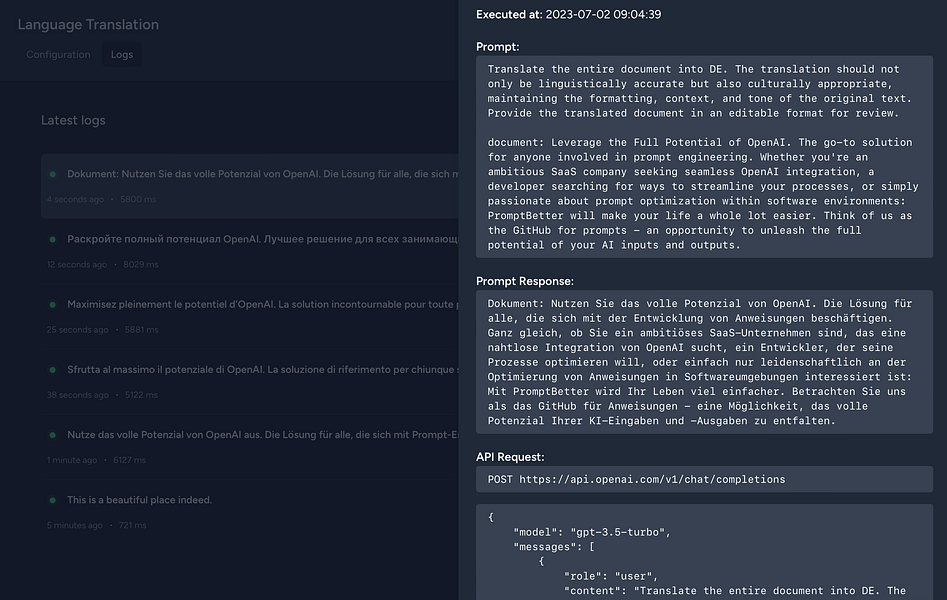
Task: Open the Configuration tab
Action: 58,54
